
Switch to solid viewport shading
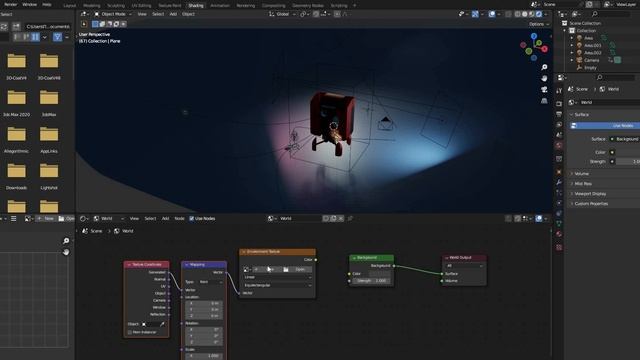pos(524,14)
